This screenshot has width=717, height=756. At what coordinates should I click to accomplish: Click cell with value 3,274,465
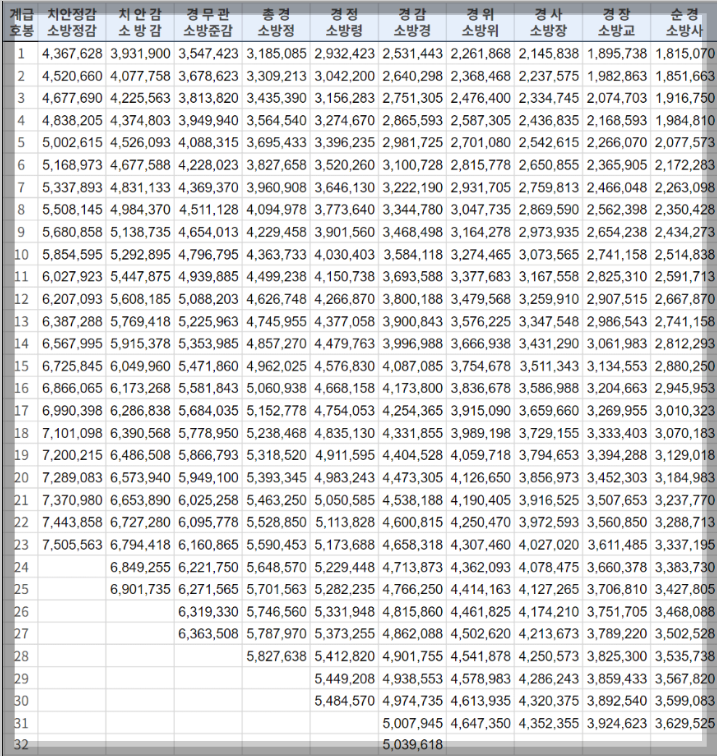point(480,255)
